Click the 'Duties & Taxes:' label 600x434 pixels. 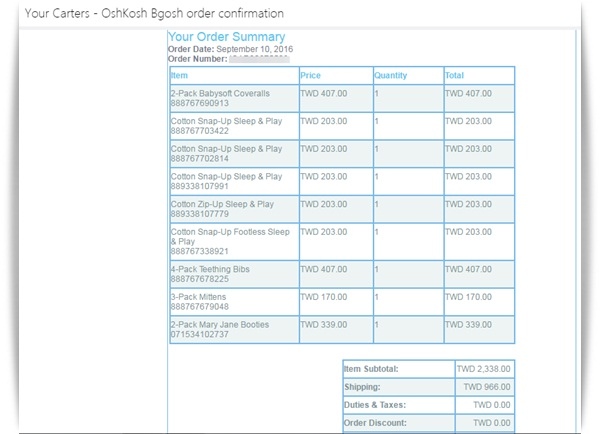[375, 405]
